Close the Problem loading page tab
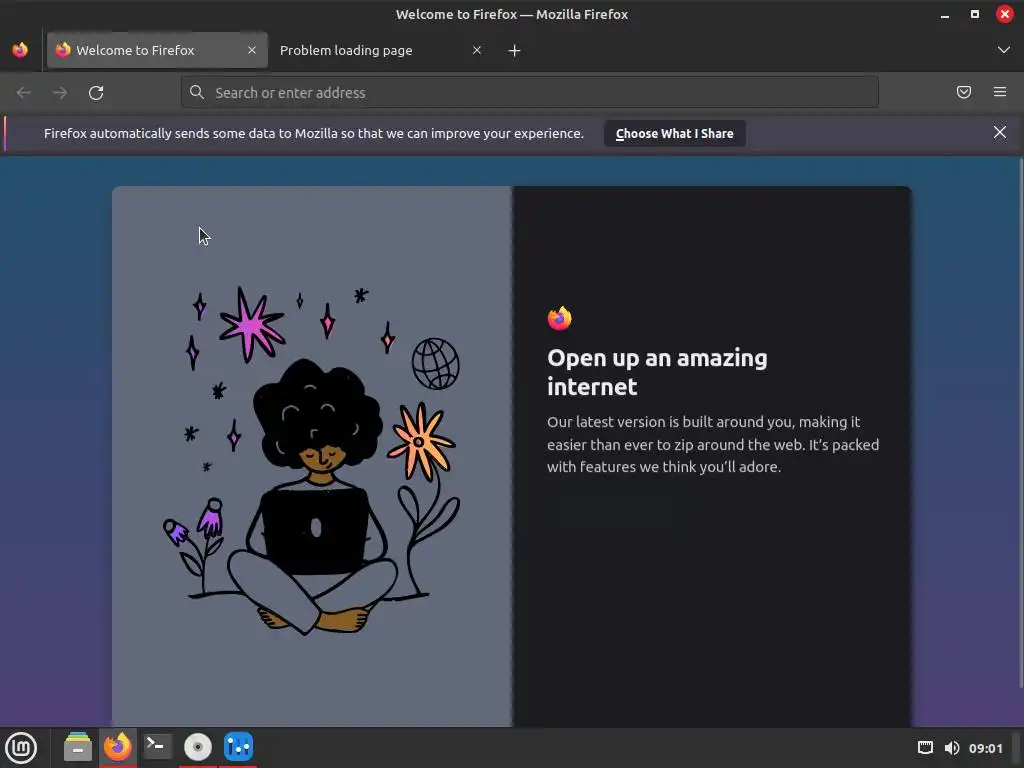Image resolution: width=1024 pixels, height=768 pixels. coord(477,50)
